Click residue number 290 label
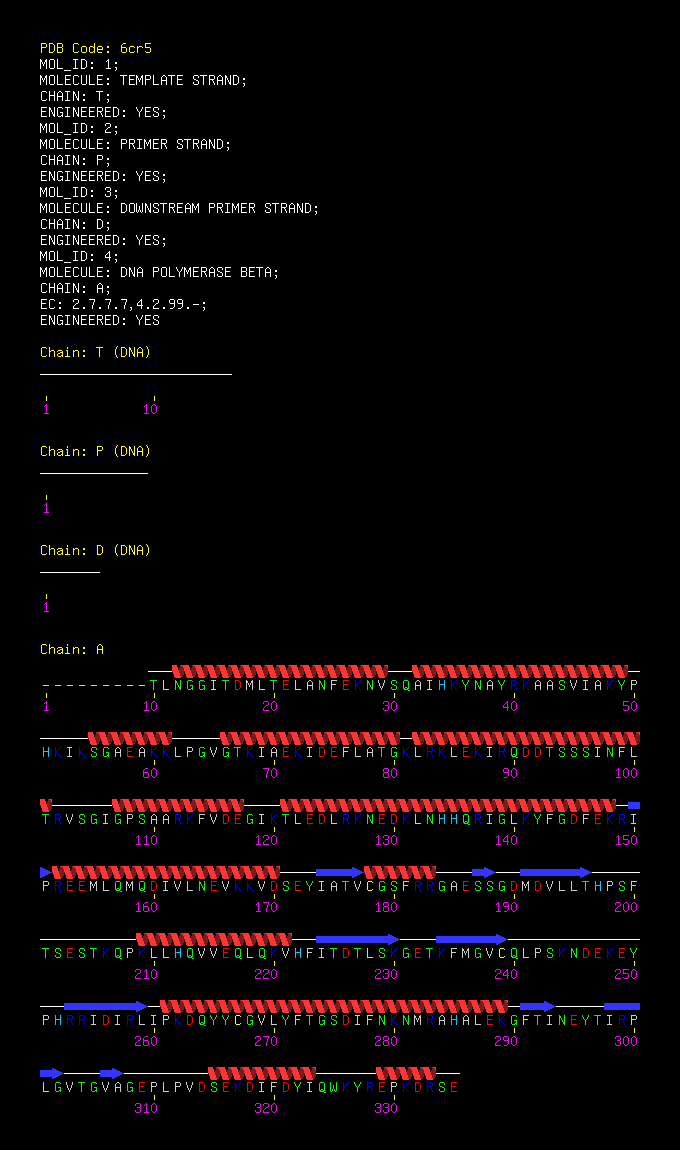680x1150 pixels. (505, 1041)
